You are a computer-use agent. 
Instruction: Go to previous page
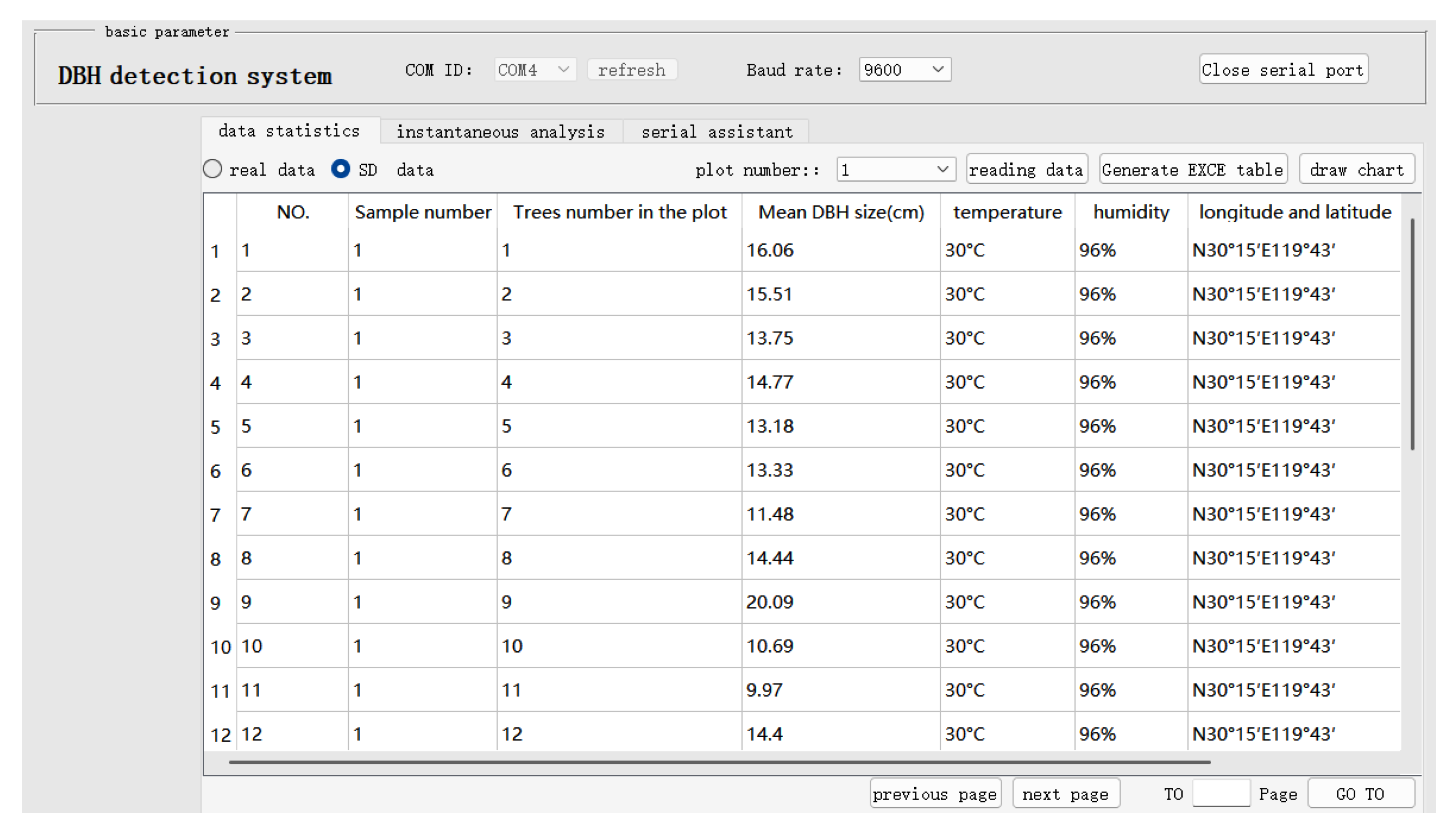coord(935,795)
